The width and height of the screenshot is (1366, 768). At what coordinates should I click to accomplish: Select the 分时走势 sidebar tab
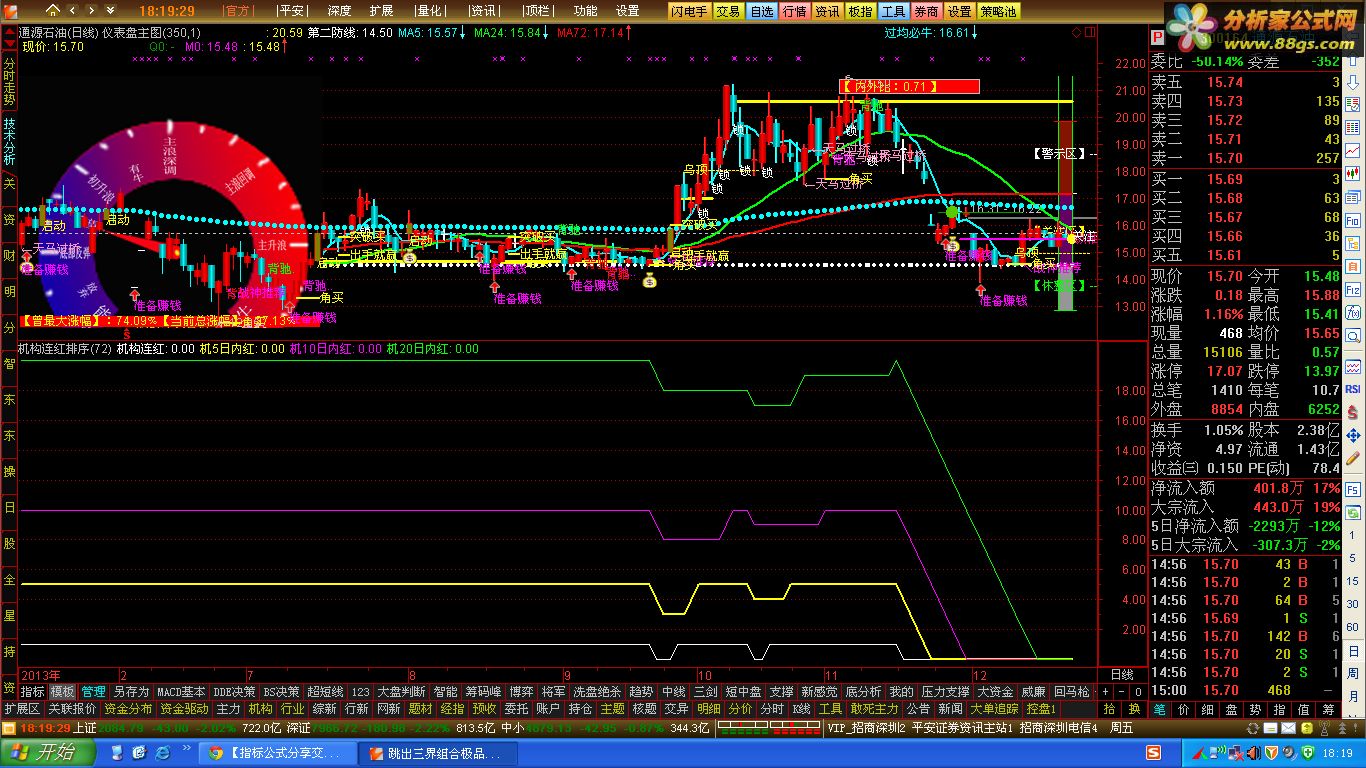pyautogui.click(x=9, y=81)
